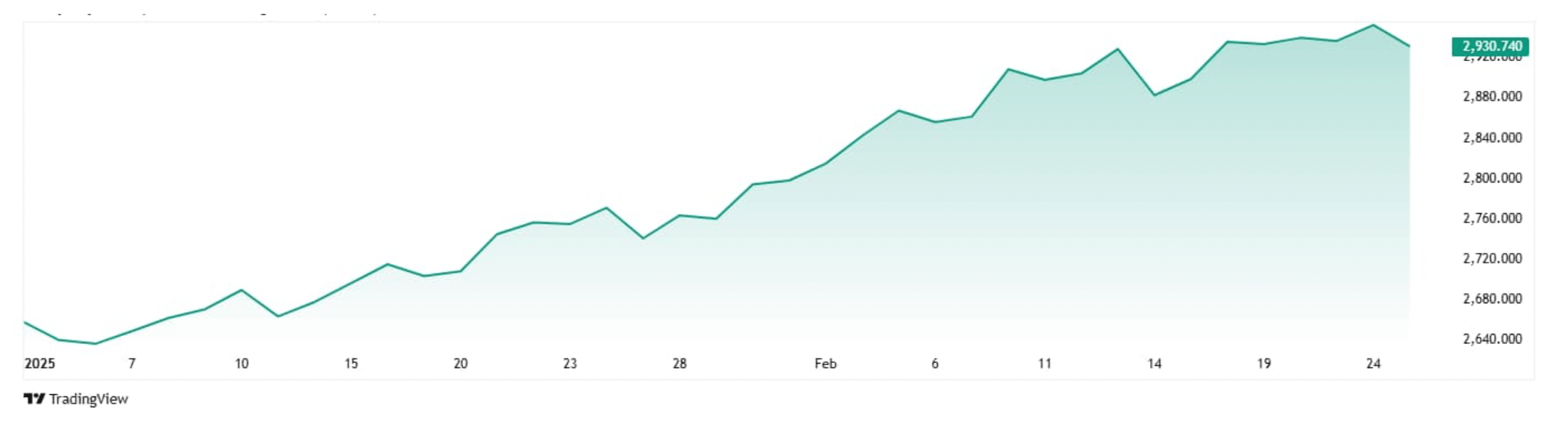Select date 19 on the time axis
Image resolution: width=1568 pixels, height=424 pixels.
coord(1264,364)
